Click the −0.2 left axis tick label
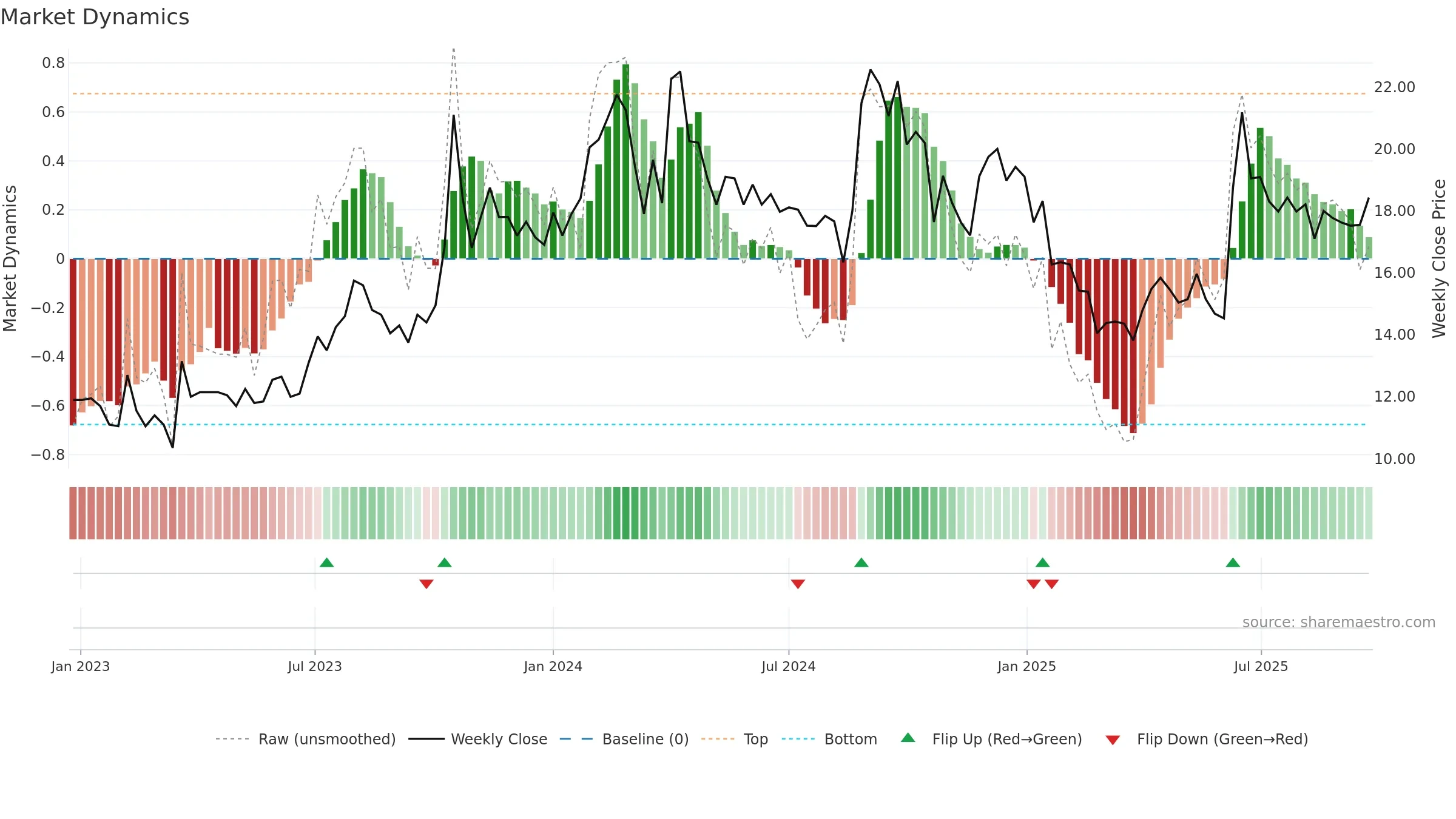The image size is (1456, 819). pos(48,308)
